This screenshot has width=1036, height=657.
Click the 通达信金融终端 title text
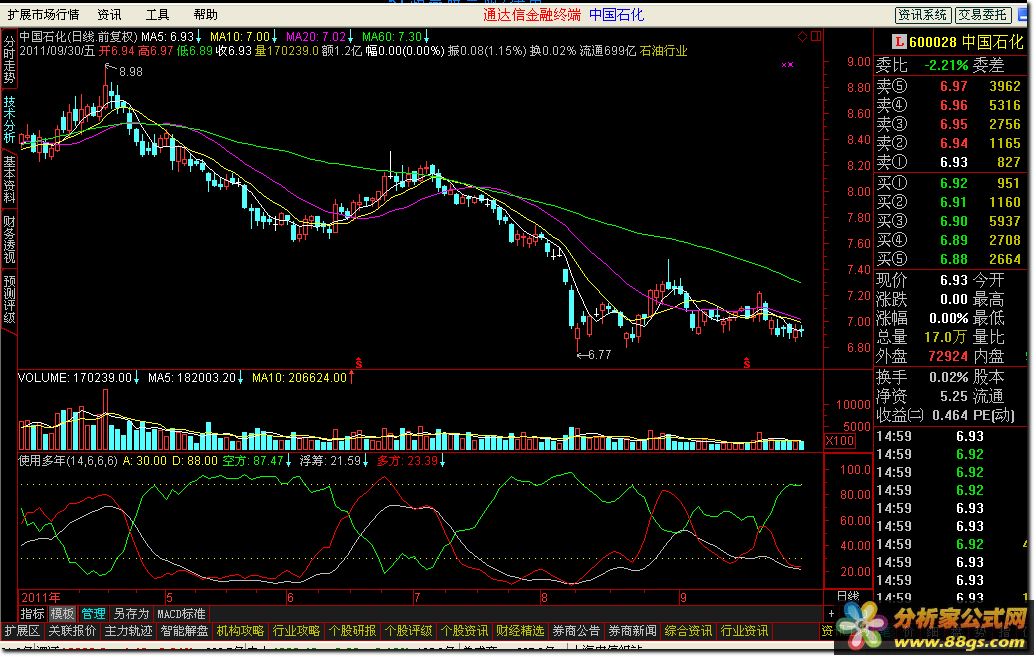pos(532,15)
